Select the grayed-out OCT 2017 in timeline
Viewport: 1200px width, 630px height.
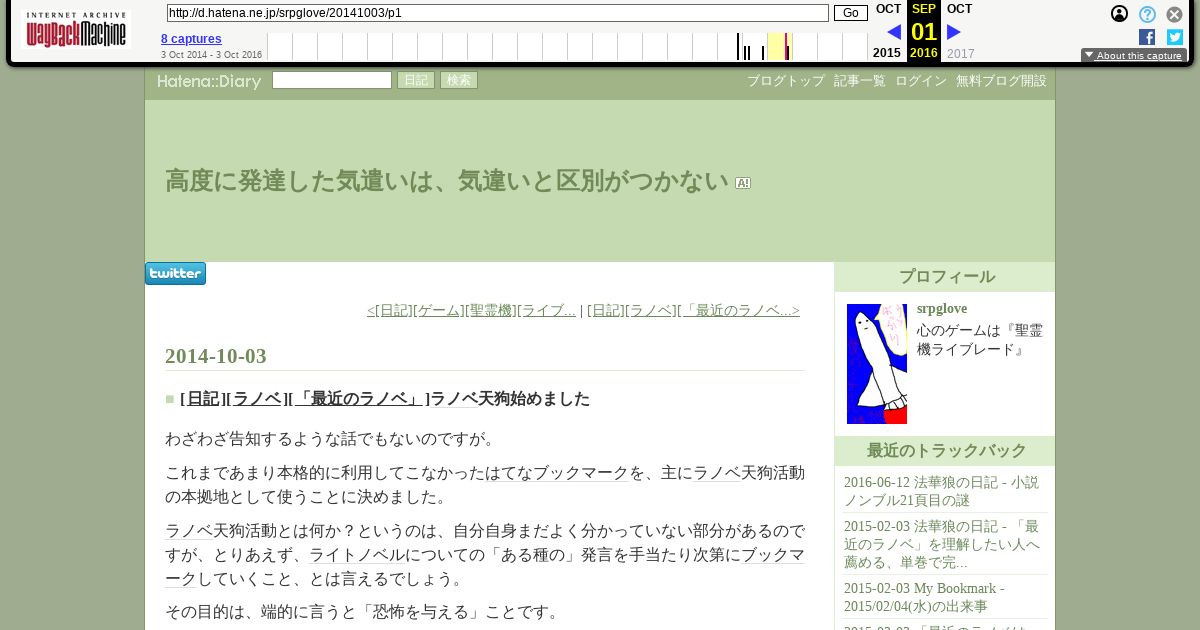[x=960, y=54]
